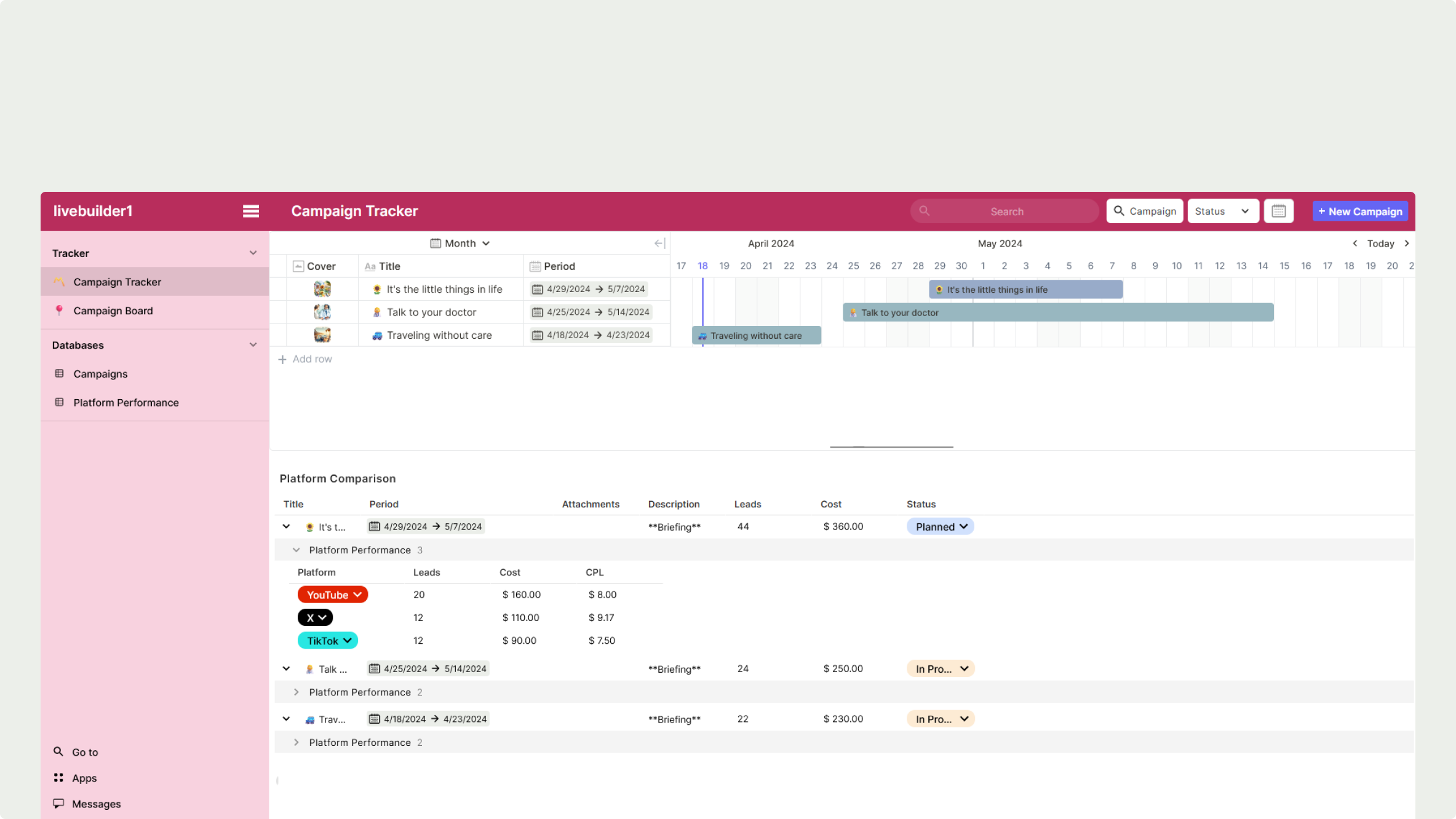Image resolution: width=1456 pixels, height=819 pixels.
Task: Go to next timeline period arrow
Action: [x=1406, y=243]
